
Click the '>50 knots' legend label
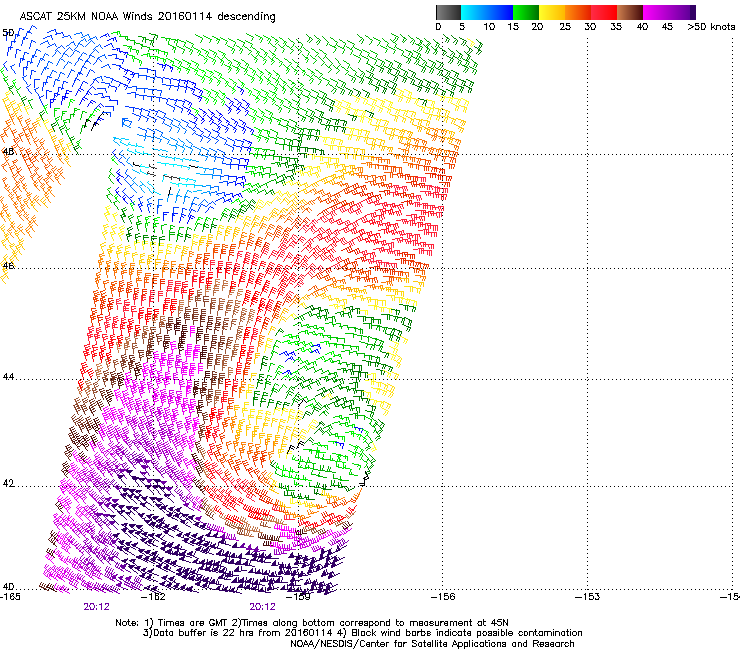(x=711, y=26)
